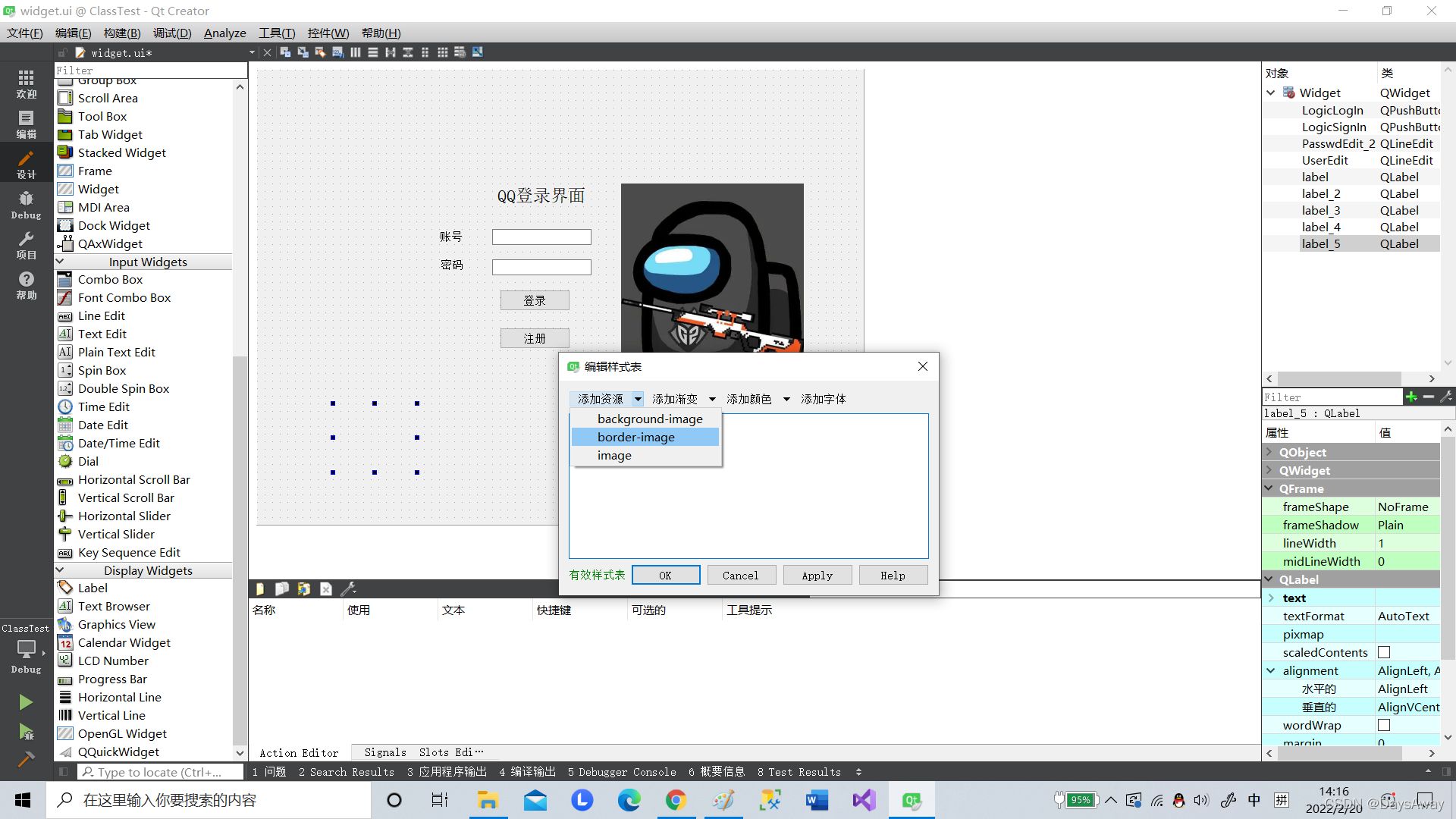Select the Edit Tab Order tool
The height and width of the screenshot is (819, 1456).
click(x=337, y=52)
